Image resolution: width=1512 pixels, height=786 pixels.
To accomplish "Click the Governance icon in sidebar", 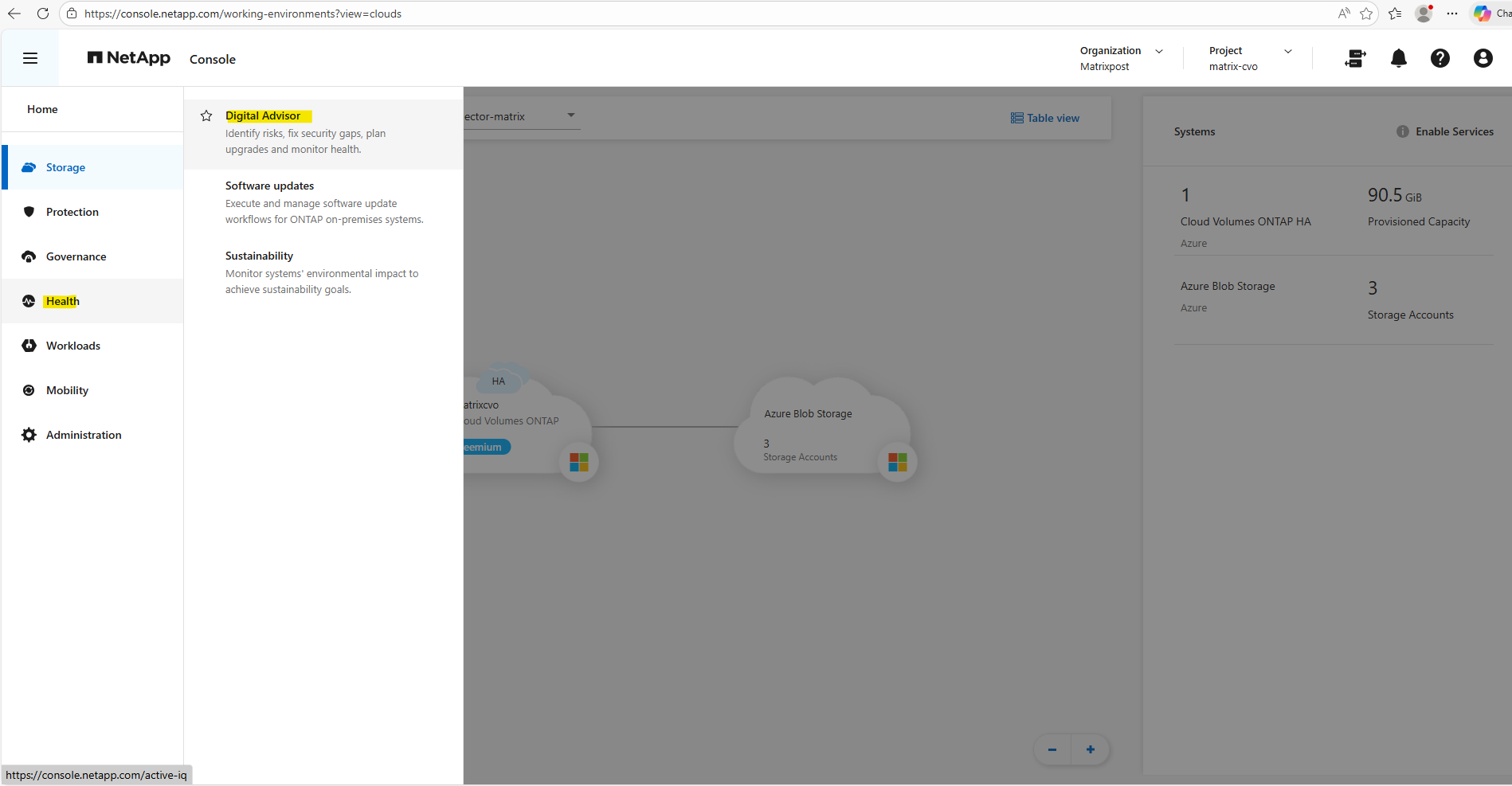I will 29,256.
